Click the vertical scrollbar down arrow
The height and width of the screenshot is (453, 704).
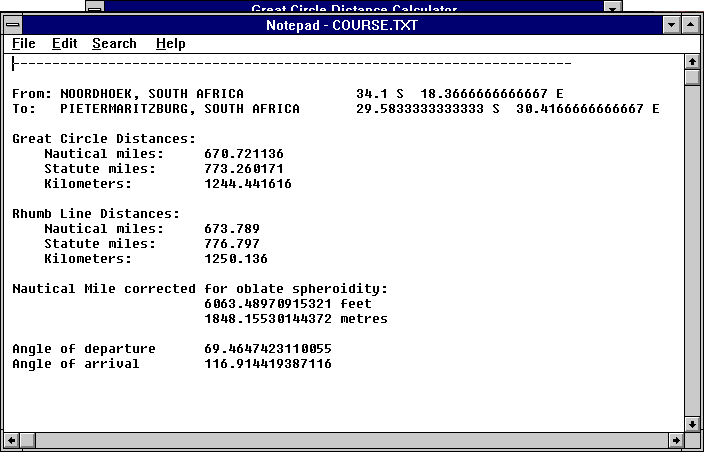pos(691,423)
